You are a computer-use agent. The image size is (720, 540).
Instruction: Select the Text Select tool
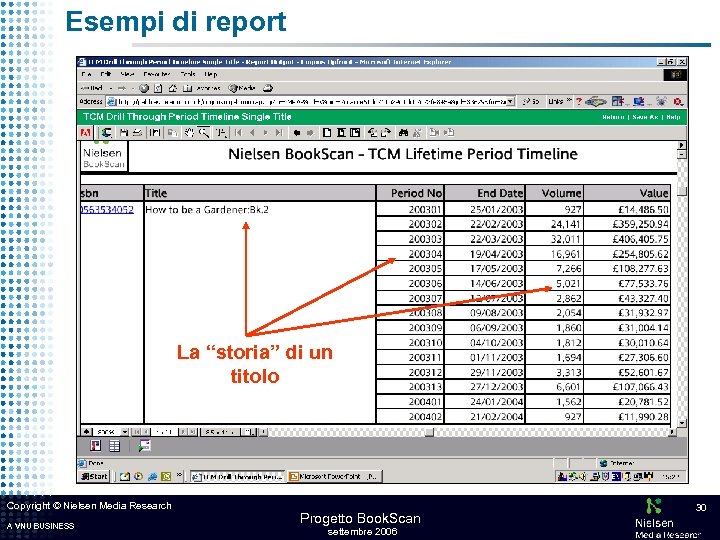221,133
